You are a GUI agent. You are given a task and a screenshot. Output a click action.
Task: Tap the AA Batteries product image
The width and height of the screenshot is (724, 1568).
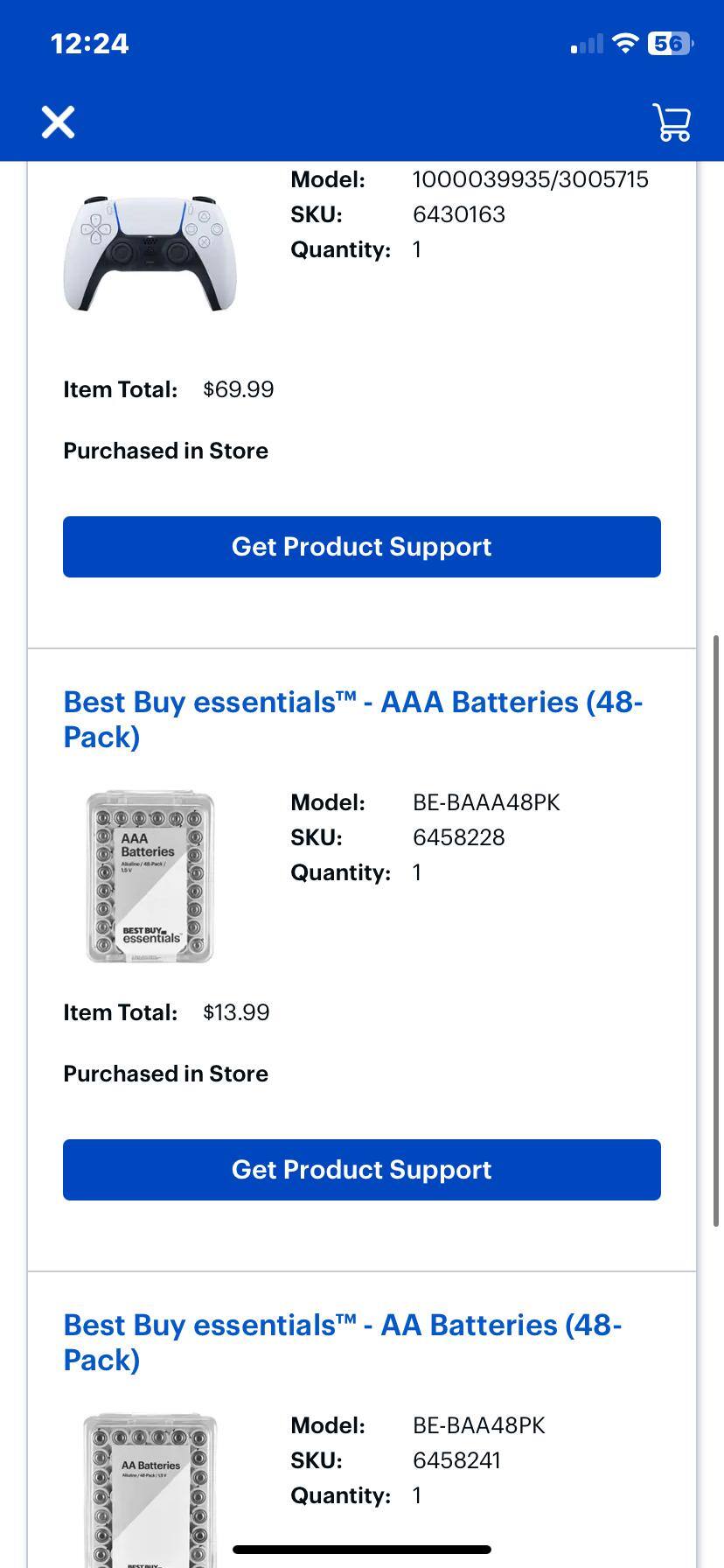(x=149, y=1487)
